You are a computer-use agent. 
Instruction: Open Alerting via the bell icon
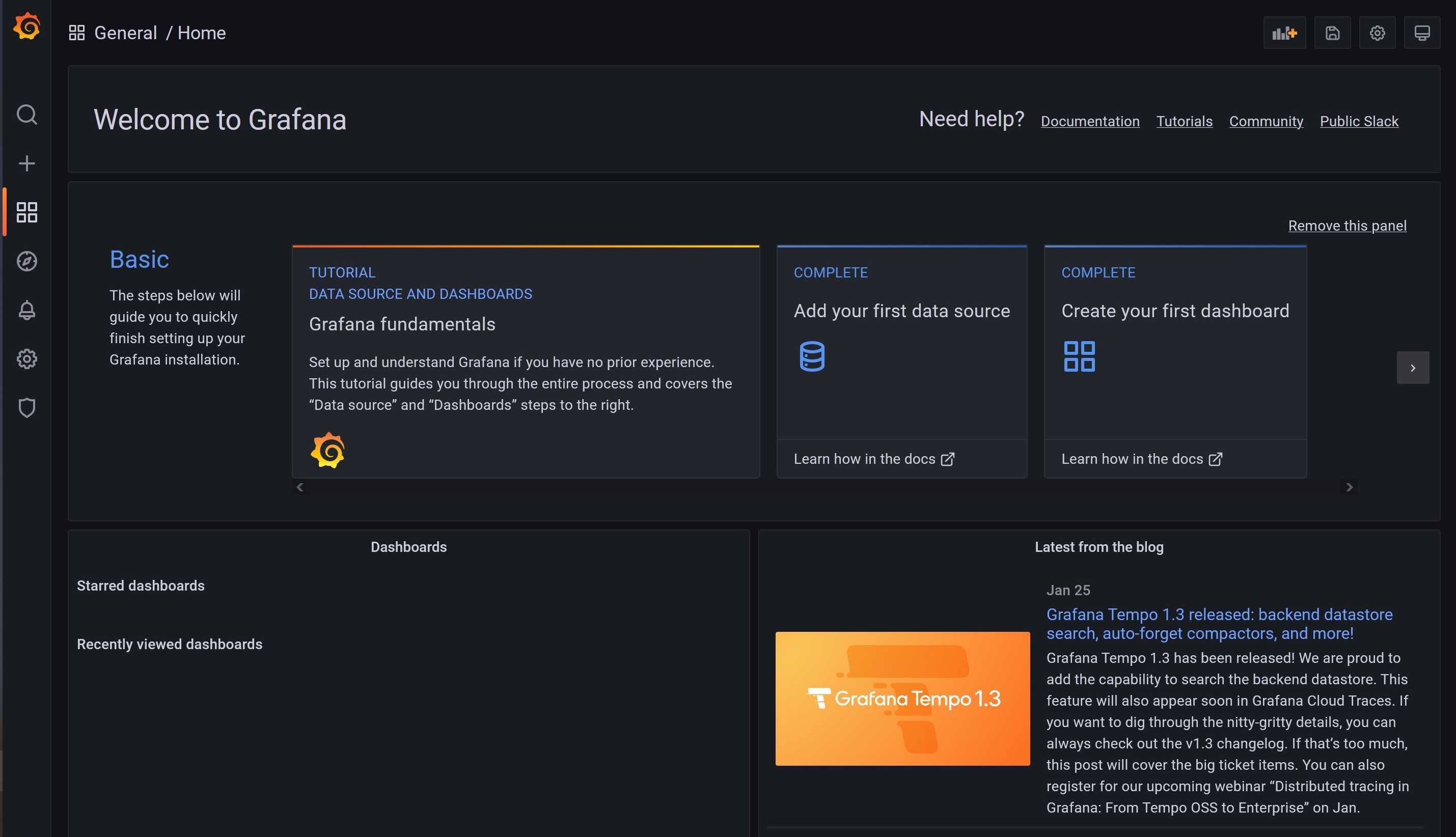(x=26, y=311)
